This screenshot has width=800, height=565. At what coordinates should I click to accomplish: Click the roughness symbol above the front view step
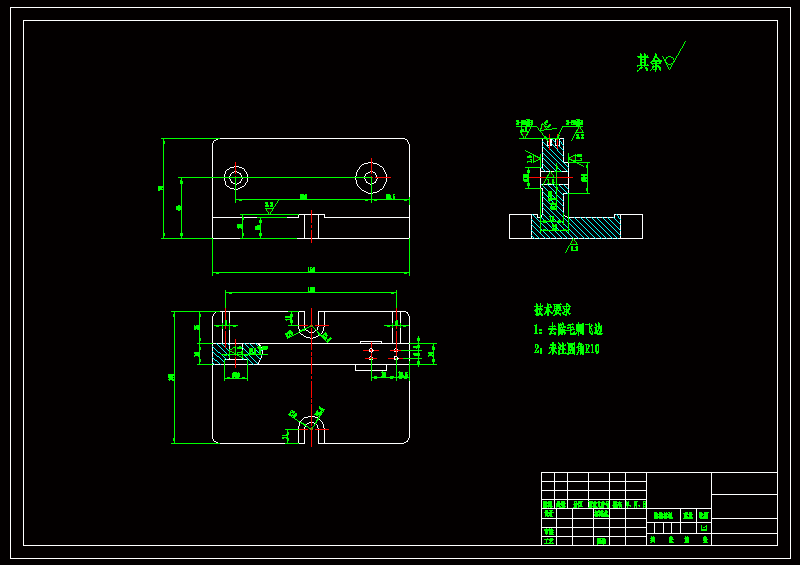(x=270, y=207)
